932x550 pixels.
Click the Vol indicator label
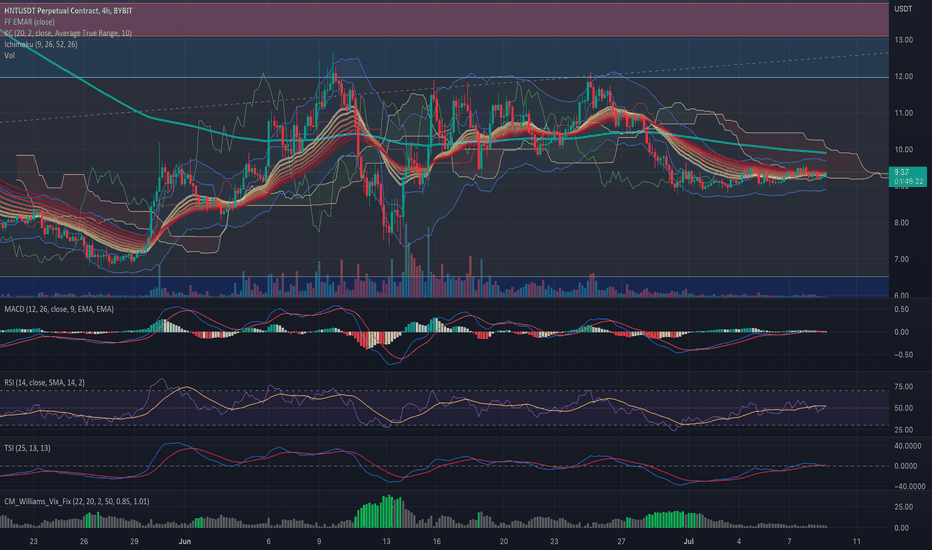pos(10,56)
